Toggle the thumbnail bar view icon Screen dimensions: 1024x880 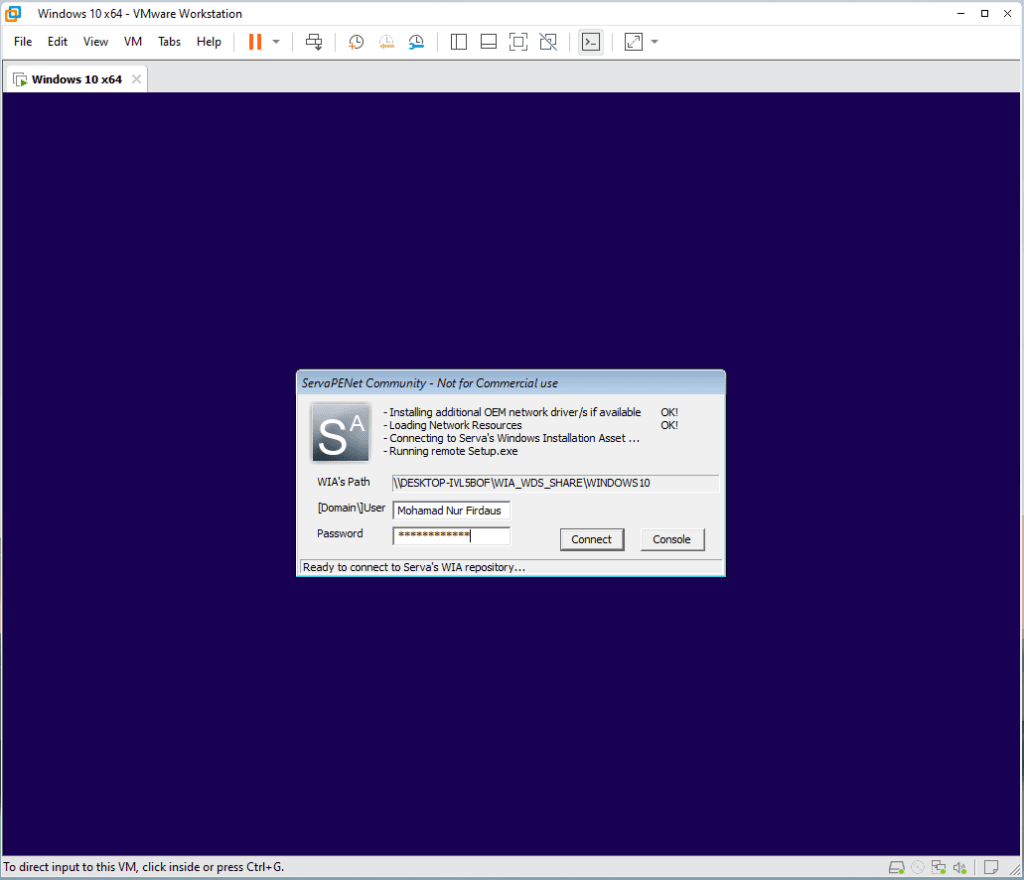[x=488, y=42]
